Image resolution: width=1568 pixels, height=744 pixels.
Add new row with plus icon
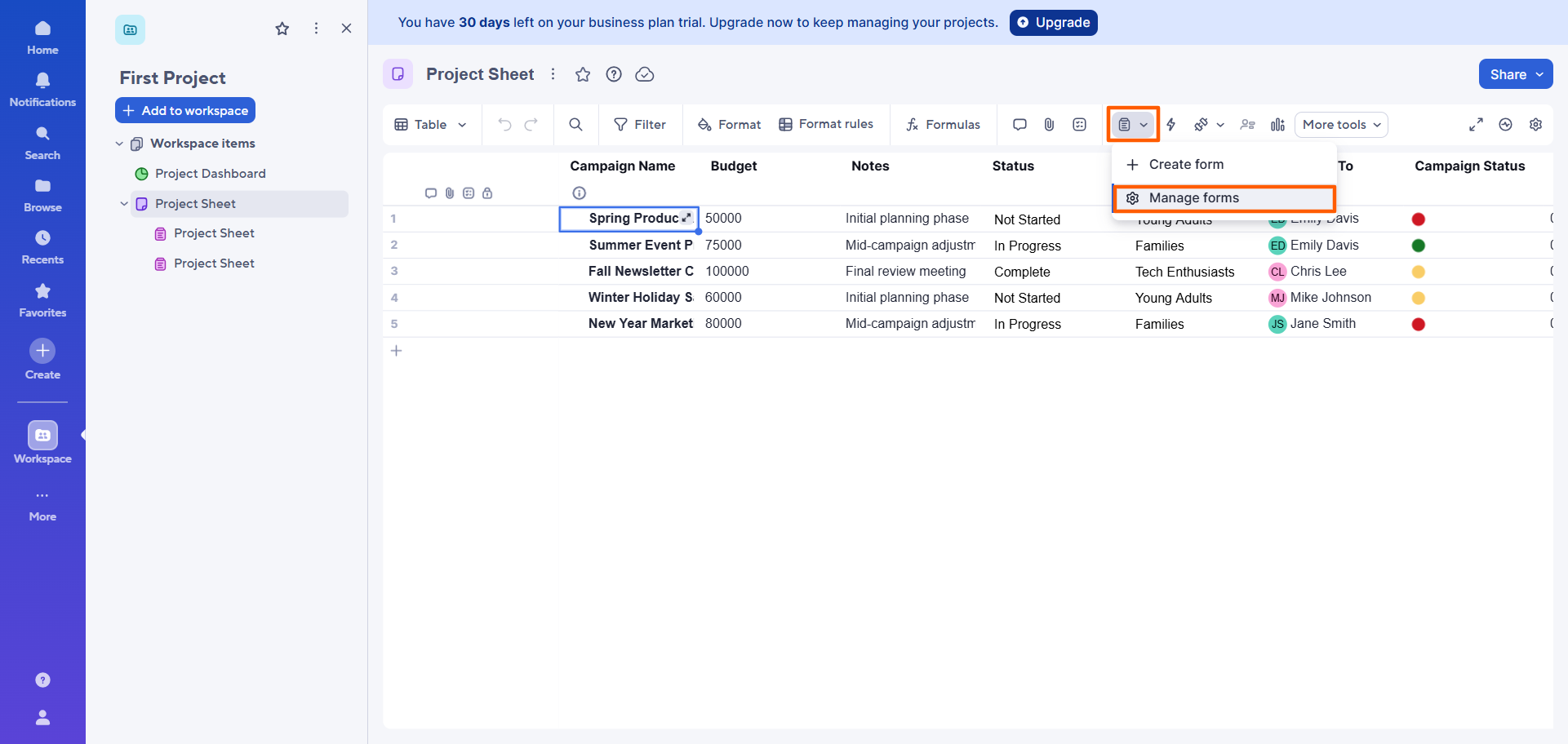pyautogui.click(x=396, y=351)
